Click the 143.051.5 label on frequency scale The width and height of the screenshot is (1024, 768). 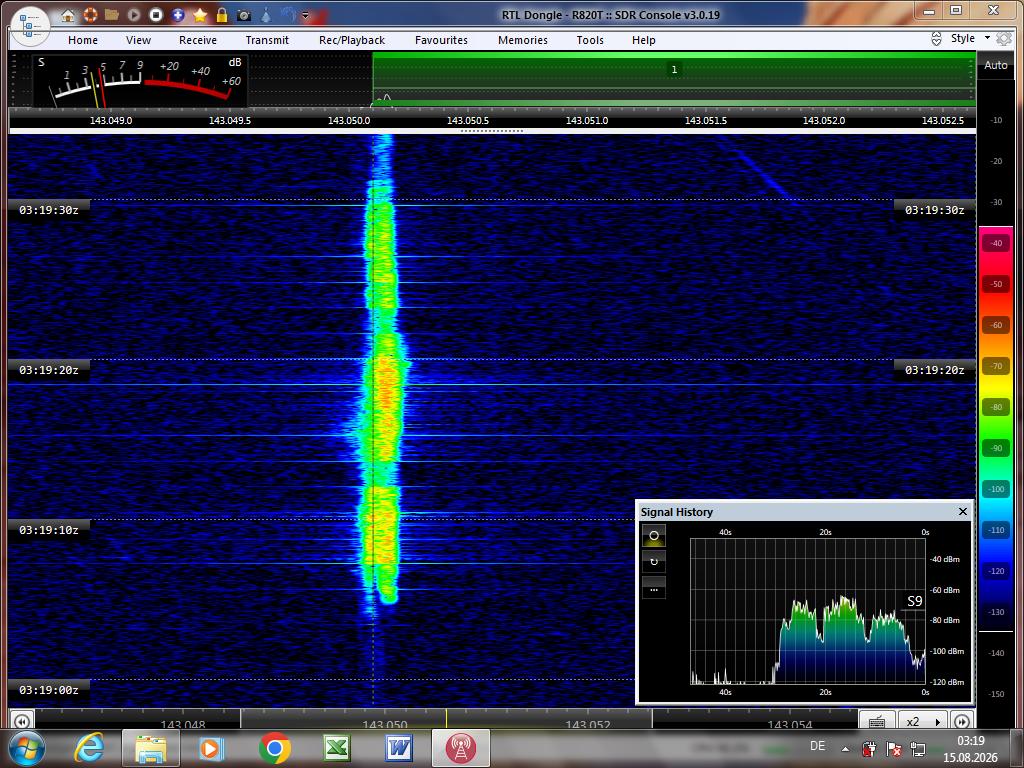click(x=705, y=121)
